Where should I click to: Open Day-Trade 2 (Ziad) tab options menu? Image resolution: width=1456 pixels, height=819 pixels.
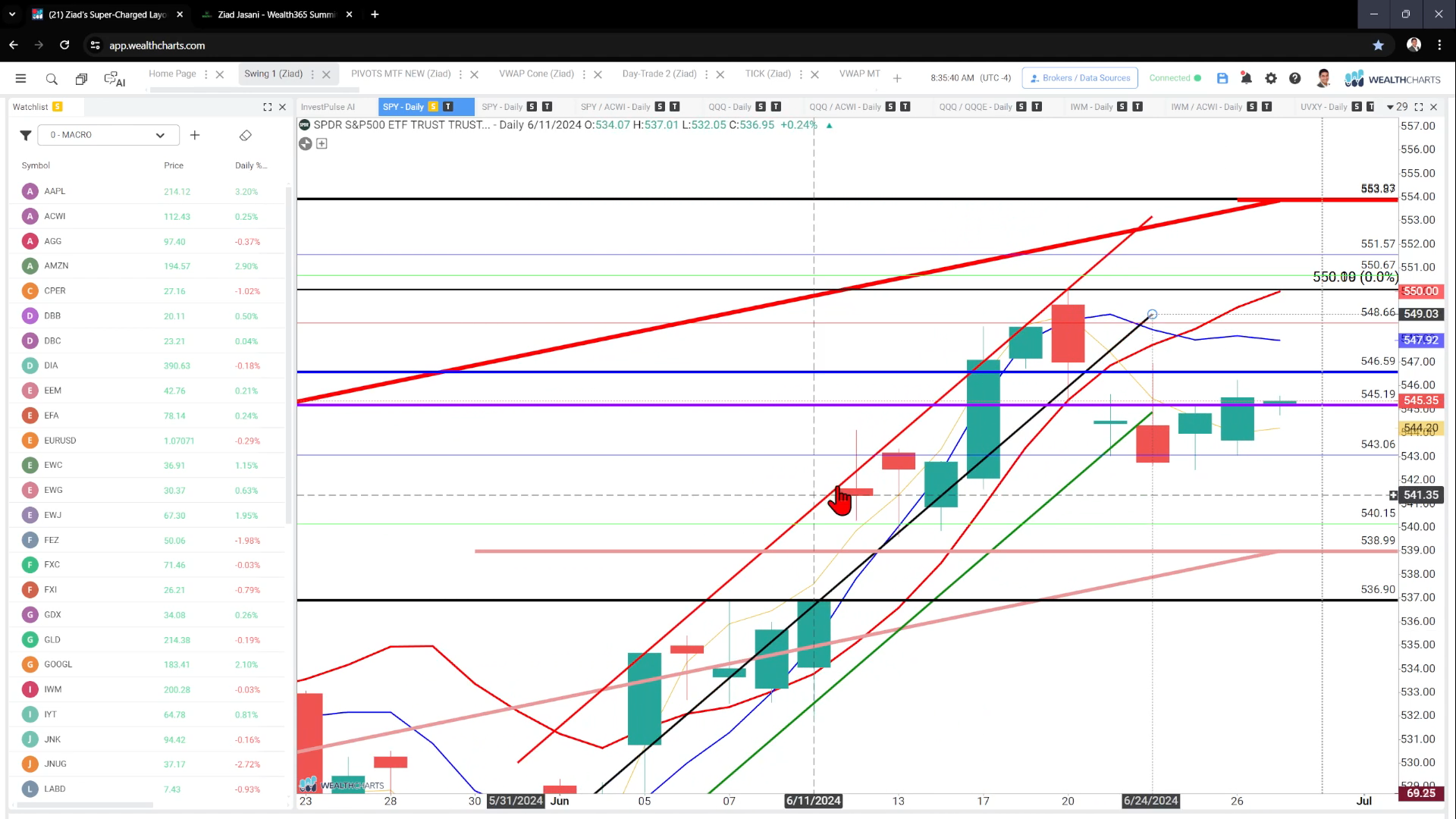coord(706,74)
